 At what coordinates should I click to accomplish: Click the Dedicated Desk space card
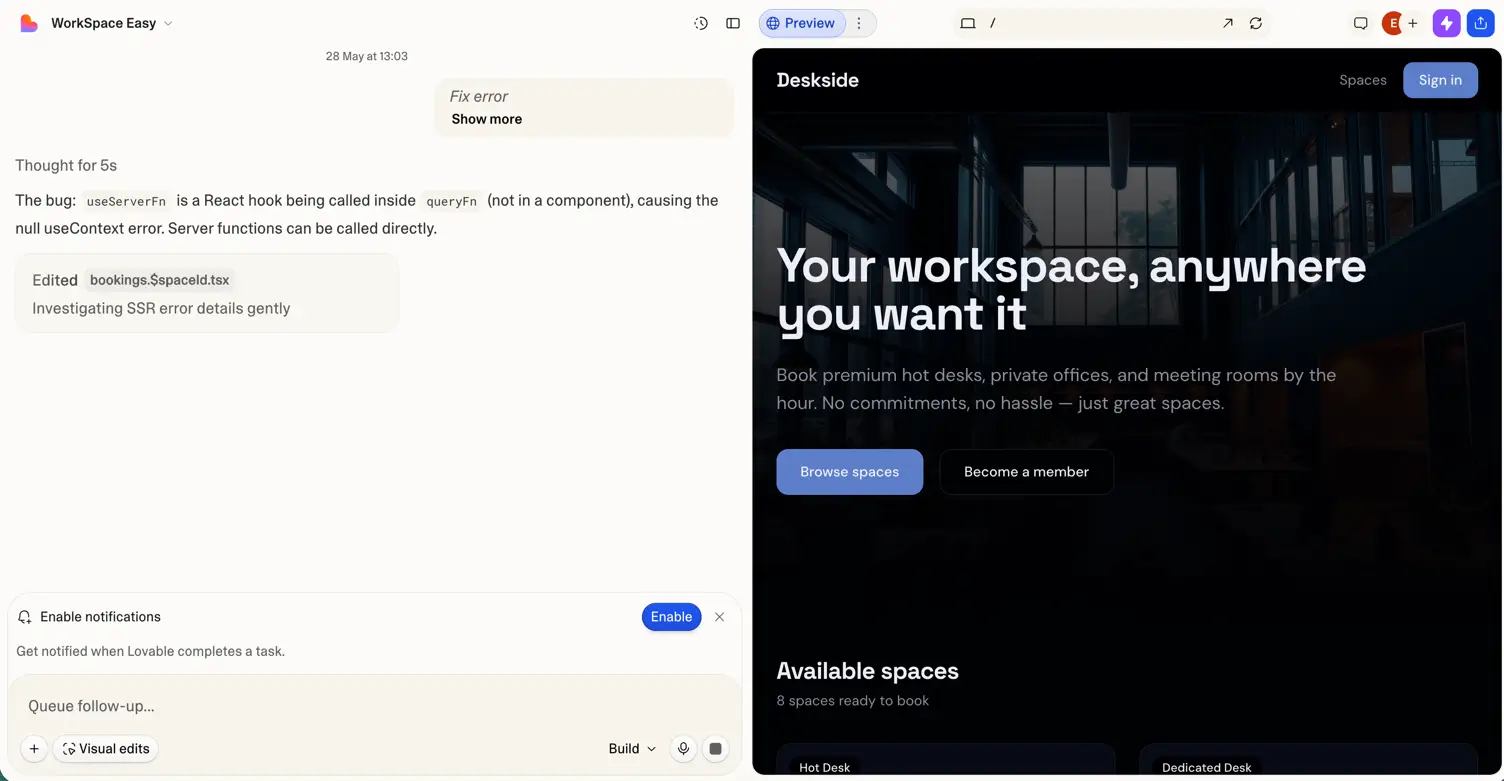coord(1308,761)
